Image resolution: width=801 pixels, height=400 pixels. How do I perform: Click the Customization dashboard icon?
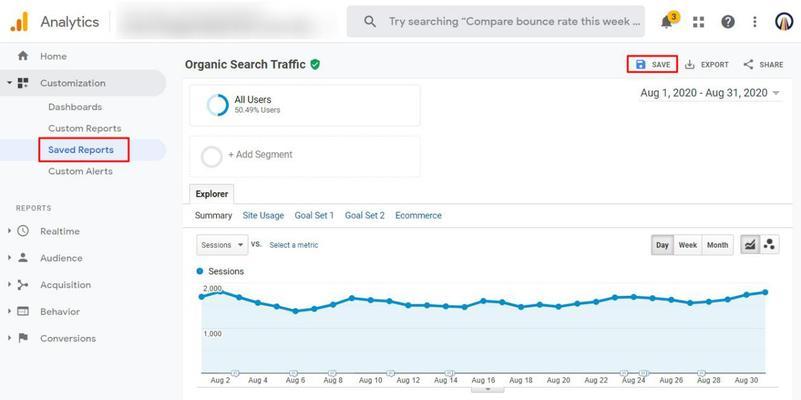point(23,83)
